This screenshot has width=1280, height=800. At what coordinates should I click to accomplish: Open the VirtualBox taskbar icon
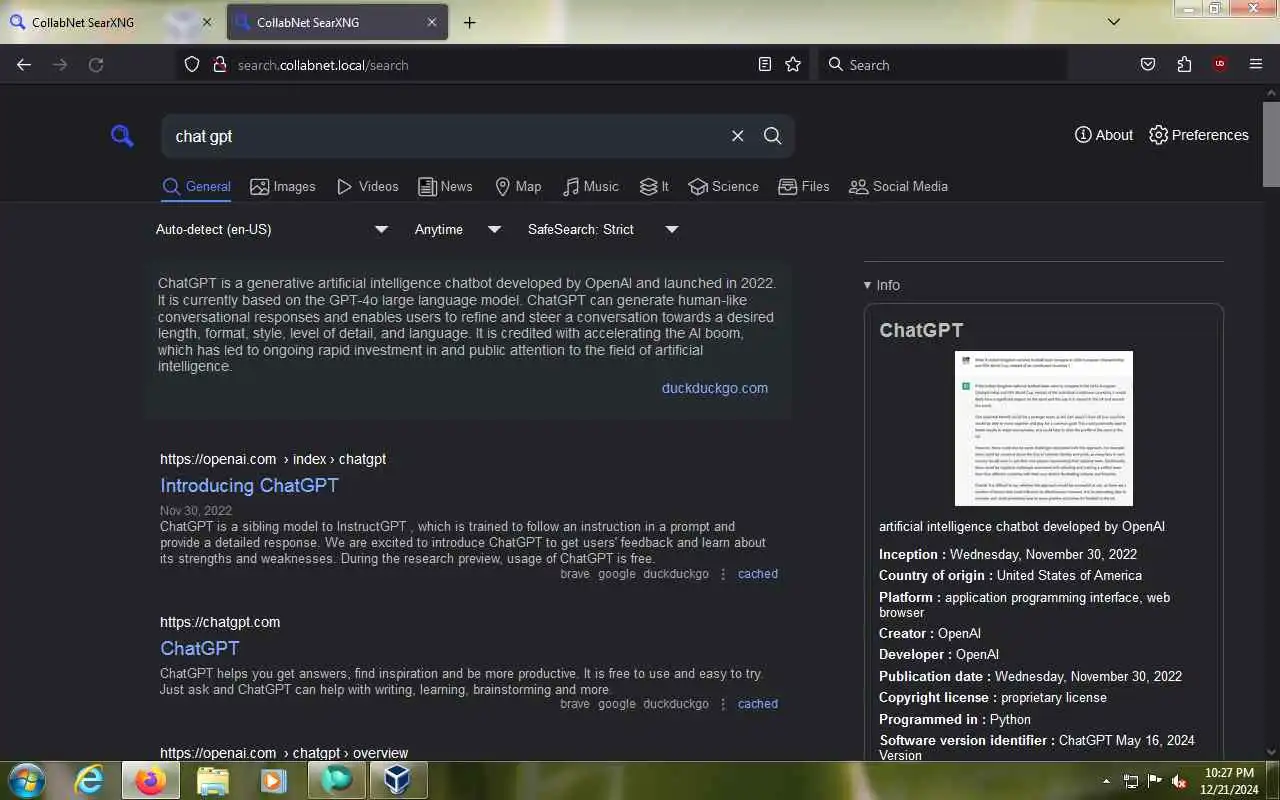pyautogui.click(x=398, y=780)
